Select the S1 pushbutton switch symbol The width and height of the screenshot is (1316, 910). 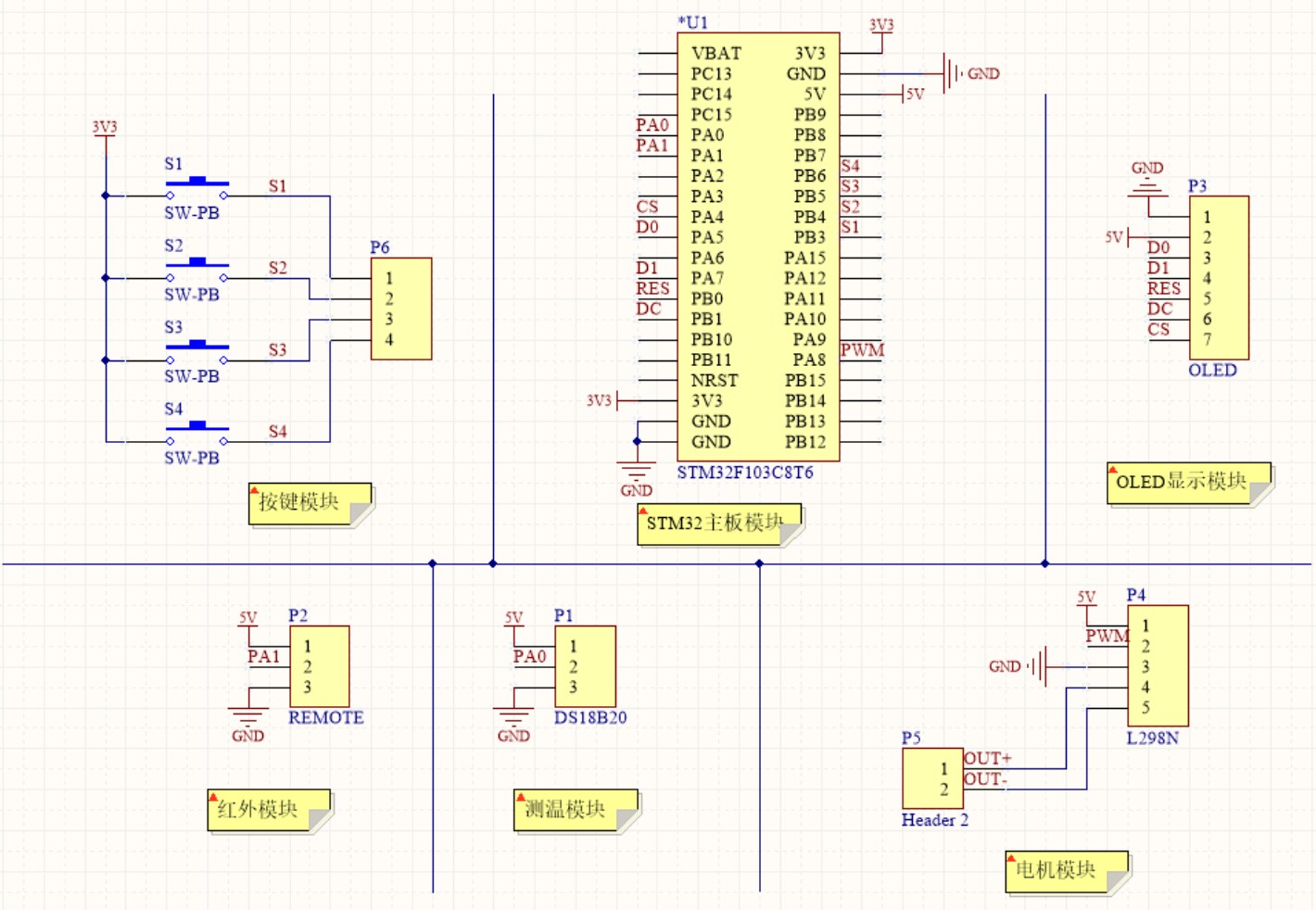pos(196,188)
